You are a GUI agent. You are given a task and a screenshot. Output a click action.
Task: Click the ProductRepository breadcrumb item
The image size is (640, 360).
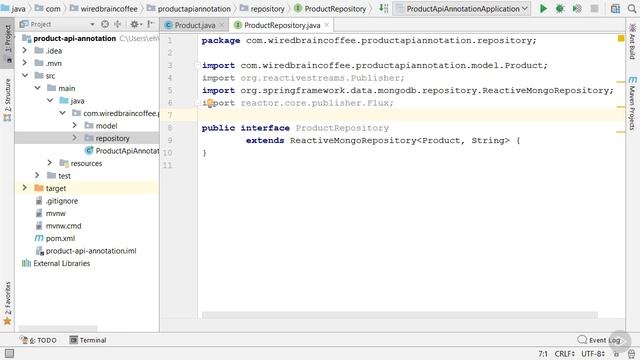330,9
